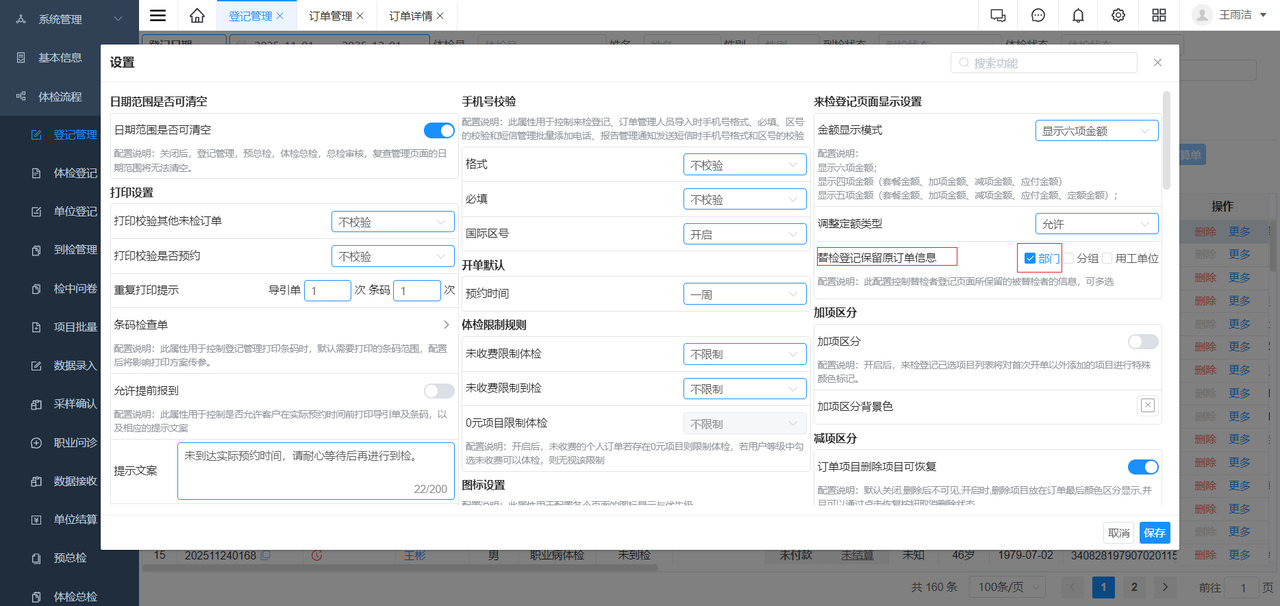Click the 保存 button

point(1155,532)
